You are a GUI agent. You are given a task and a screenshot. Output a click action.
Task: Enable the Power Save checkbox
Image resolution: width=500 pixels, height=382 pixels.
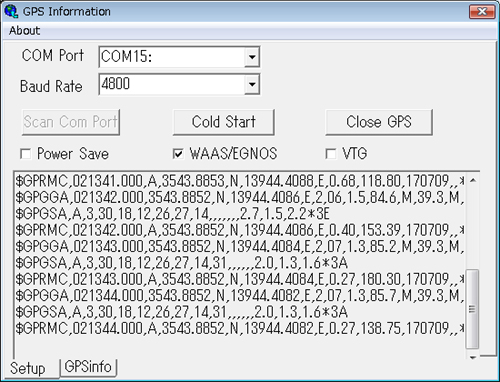pyautogui.click(x=26, y=154)
